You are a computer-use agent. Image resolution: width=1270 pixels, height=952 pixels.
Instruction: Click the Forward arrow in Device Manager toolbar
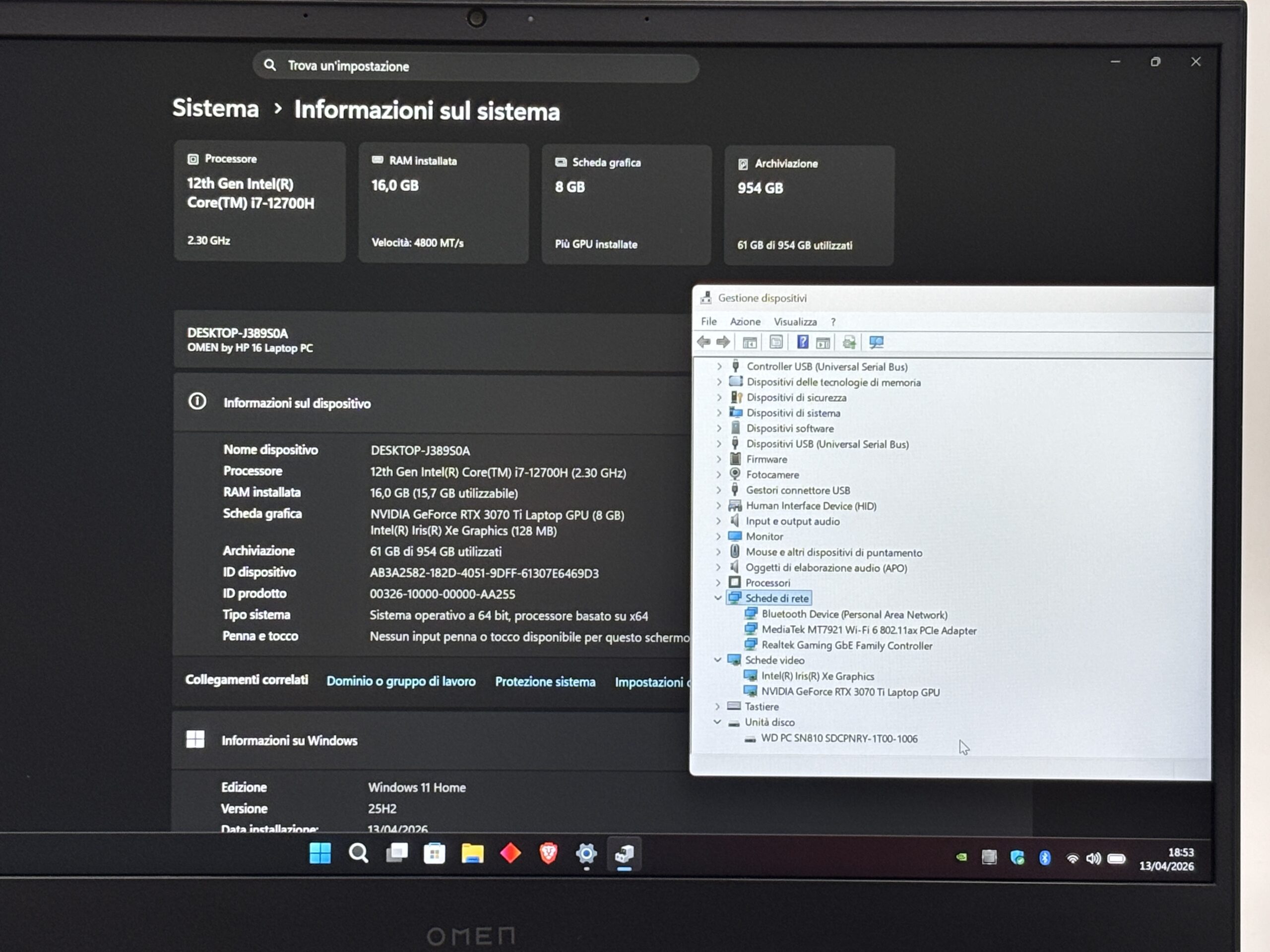pyautogui.click(x=723, y=342)
